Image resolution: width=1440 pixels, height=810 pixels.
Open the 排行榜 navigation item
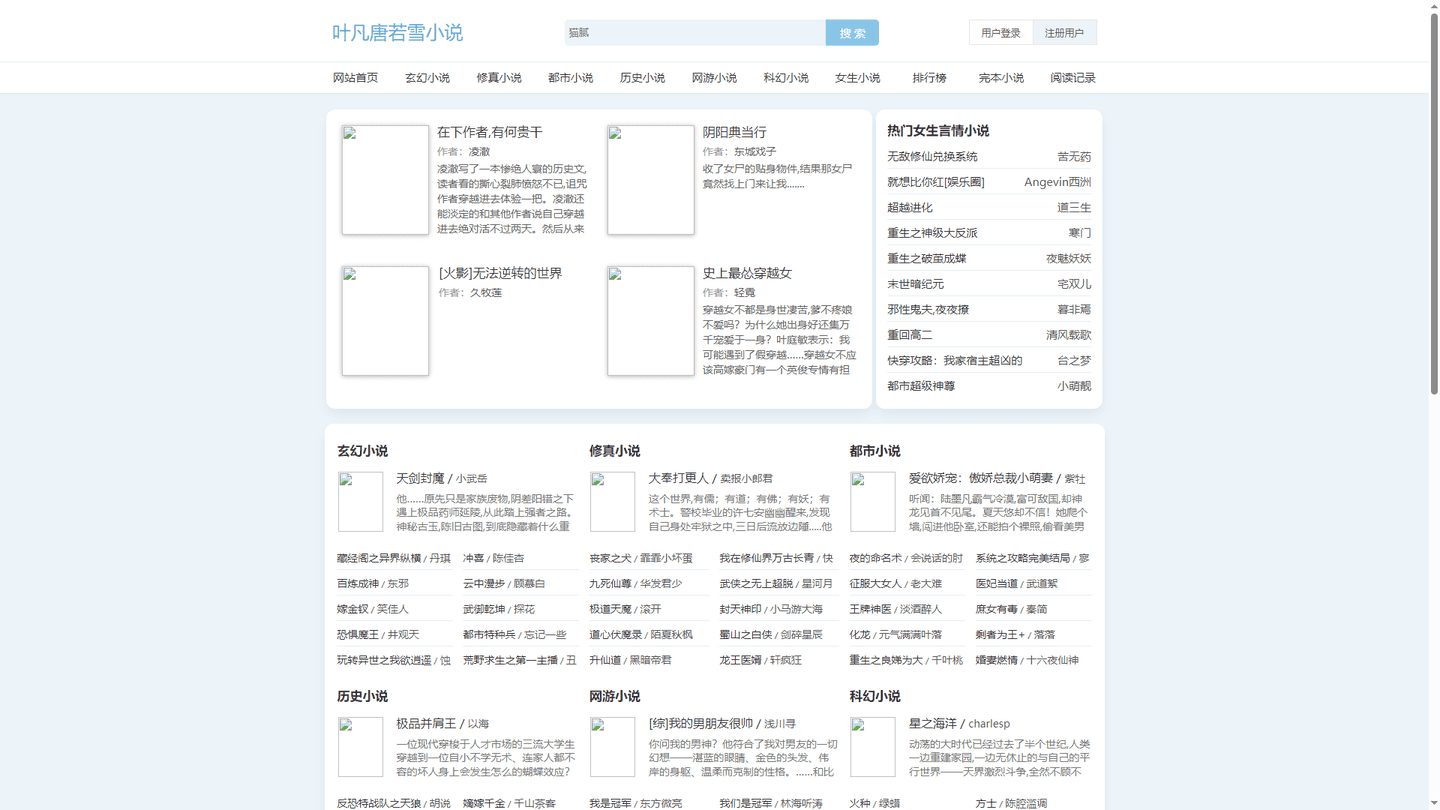(929, 78)
